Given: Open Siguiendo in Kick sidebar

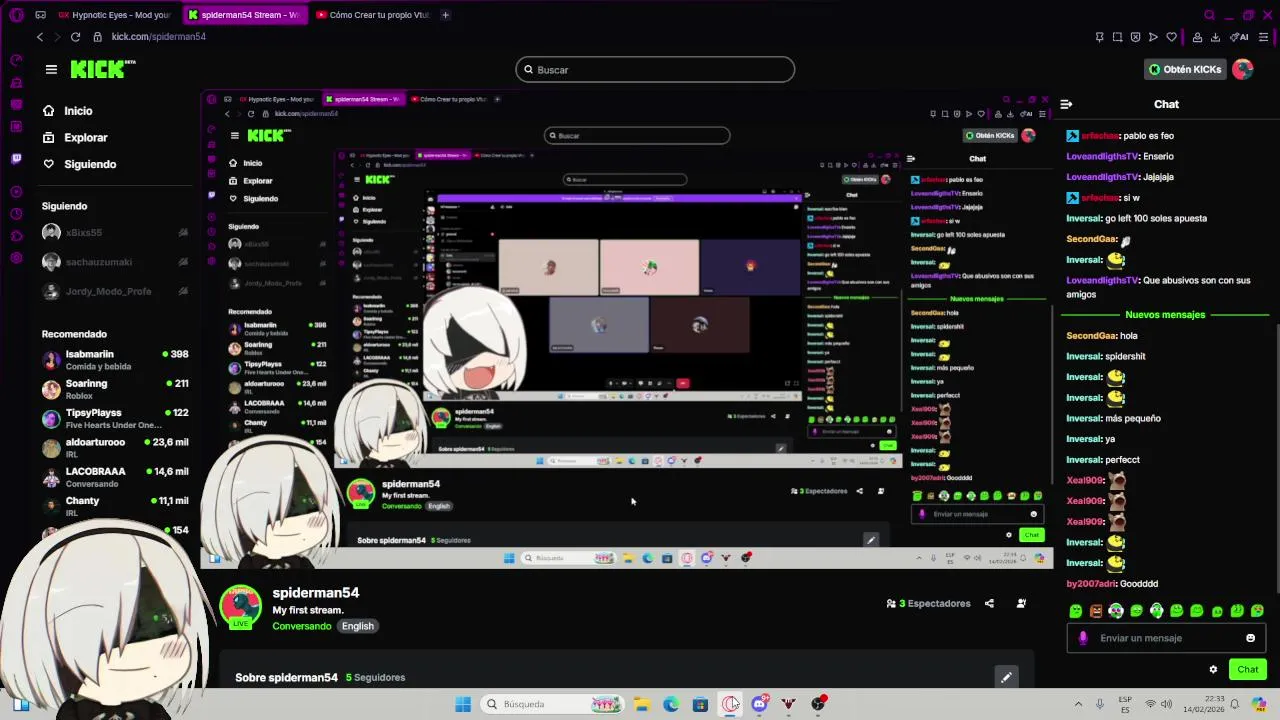Looking at the screenshot, I should 79,164.
